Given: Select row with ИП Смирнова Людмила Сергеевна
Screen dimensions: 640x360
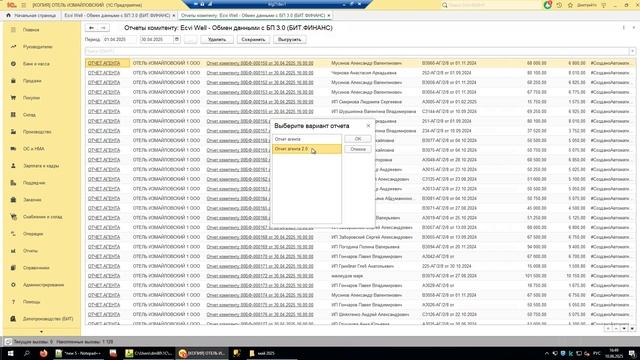Looking at the screenshot, I should (360, 102).
